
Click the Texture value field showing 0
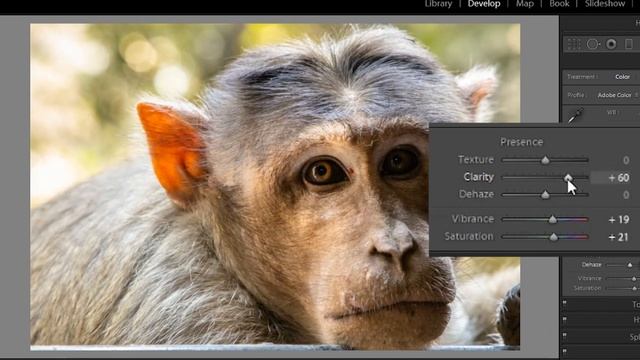626,160
